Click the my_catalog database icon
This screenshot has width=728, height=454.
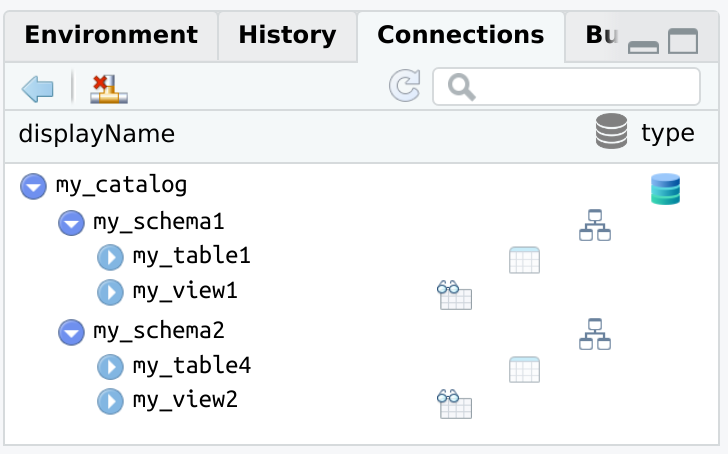pyautogui.click(x=665, y=189)
